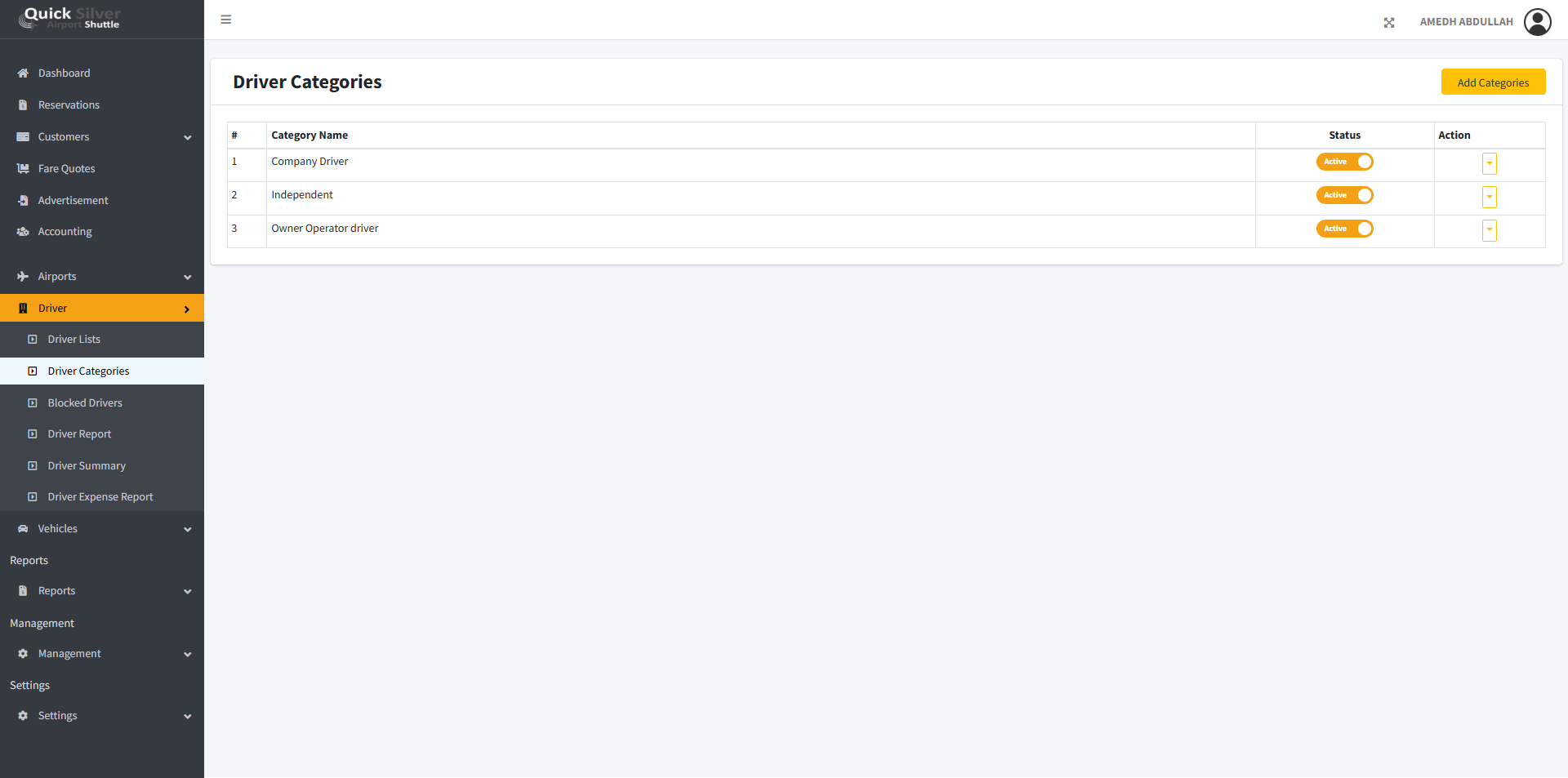Disable Owner Operator driver status switch
Image resolution: width=1568 pixels, height=778 pixels.
[x=1344, y=229]
